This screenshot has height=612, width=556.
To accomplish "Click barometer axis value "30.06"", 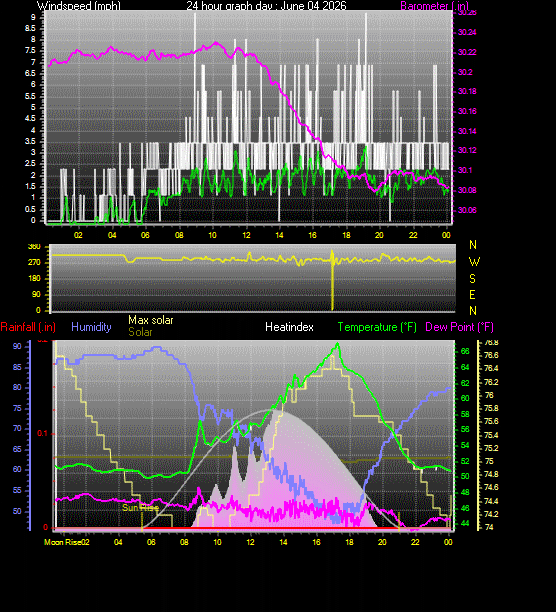I will [x=467, y=210].
